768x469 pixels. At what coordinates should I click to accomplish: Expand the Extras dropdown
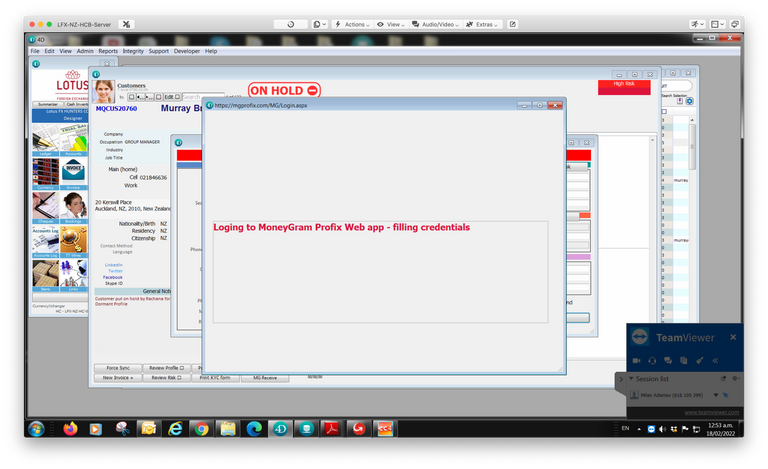coord(482,24)
